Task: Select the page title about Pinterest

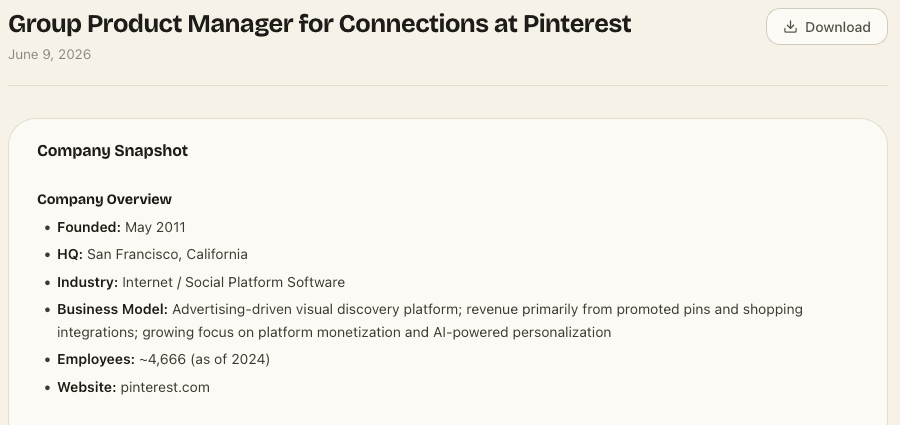Action: click(320, 24)
